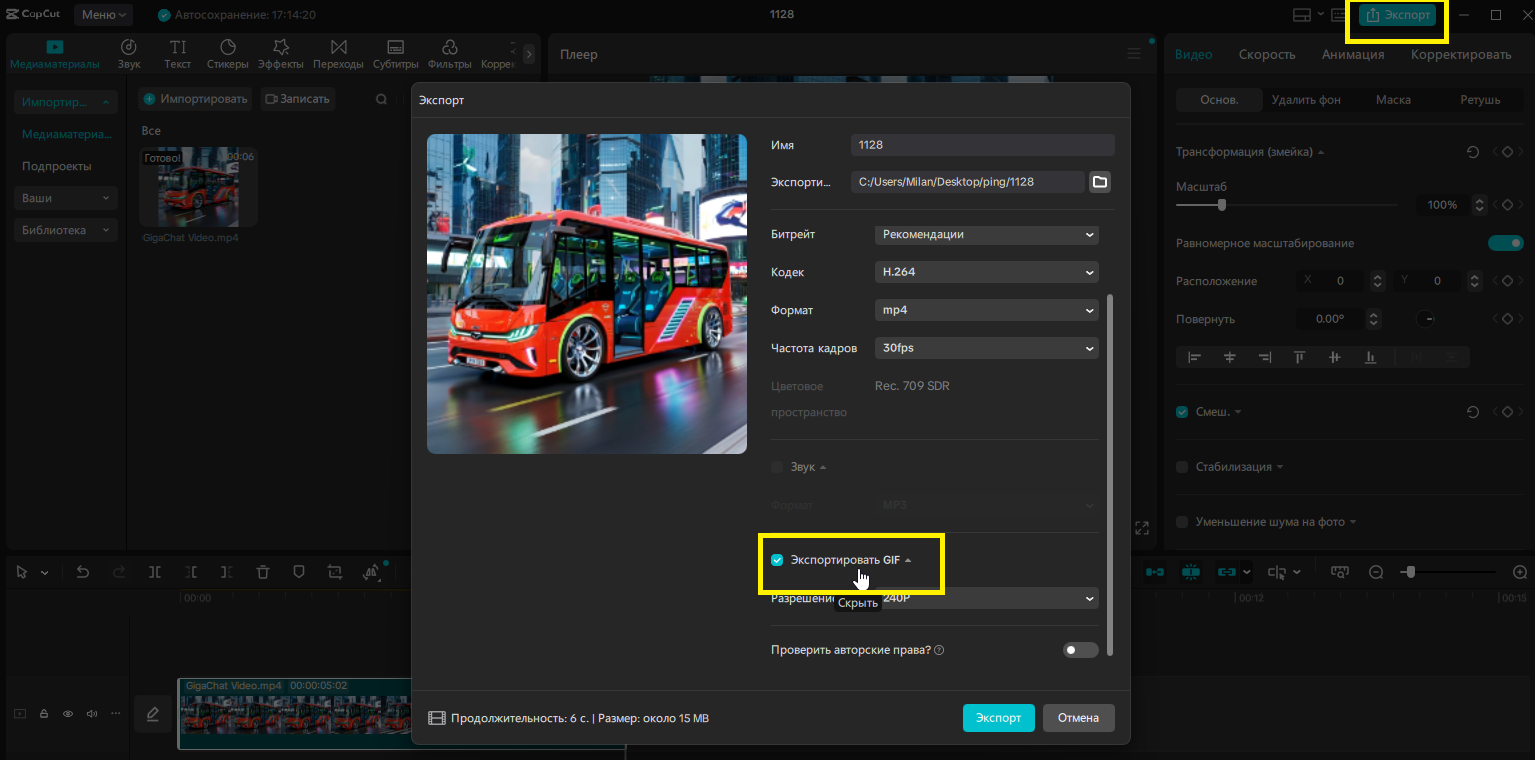Click the undo arrow in timeline toolbar
This screenshot has height=760, width=1535.
coord(83,572)
